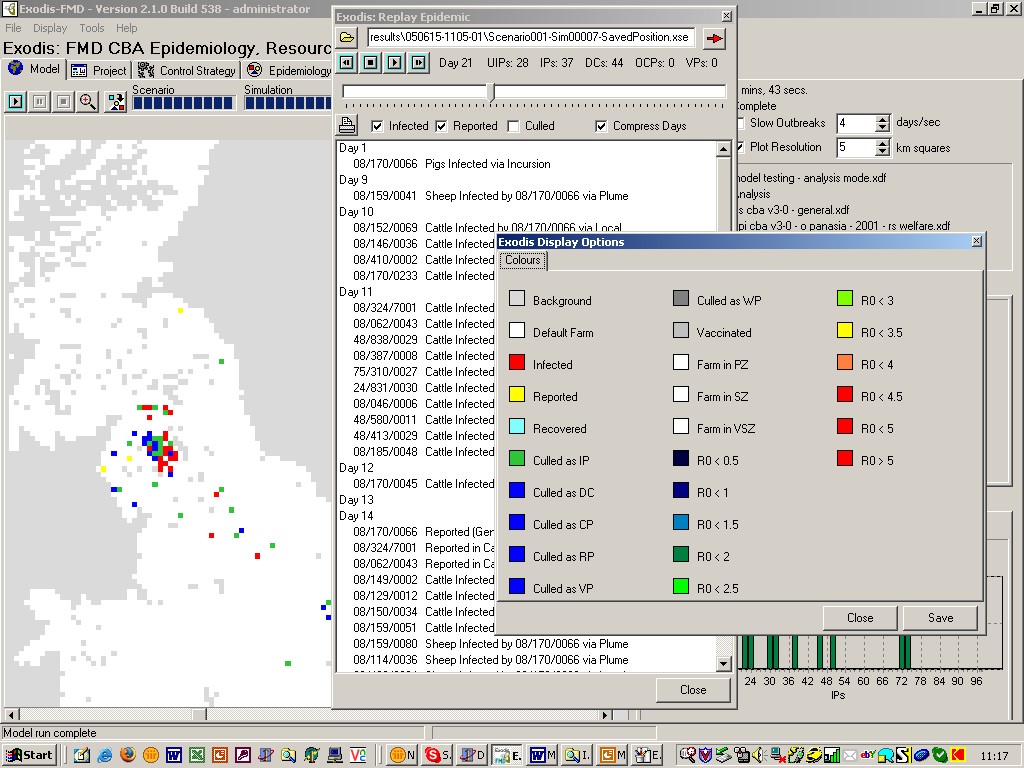
Task: Increase the days/sec spinner value
Action: pos(883,119)
